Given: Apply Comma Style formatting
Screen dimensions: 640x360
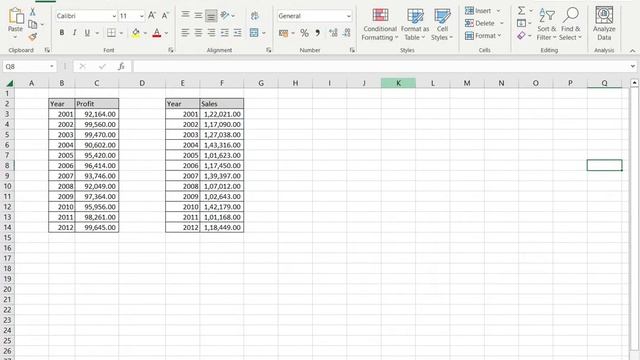Looking at the screenshot, I should [x=318, y=33].
